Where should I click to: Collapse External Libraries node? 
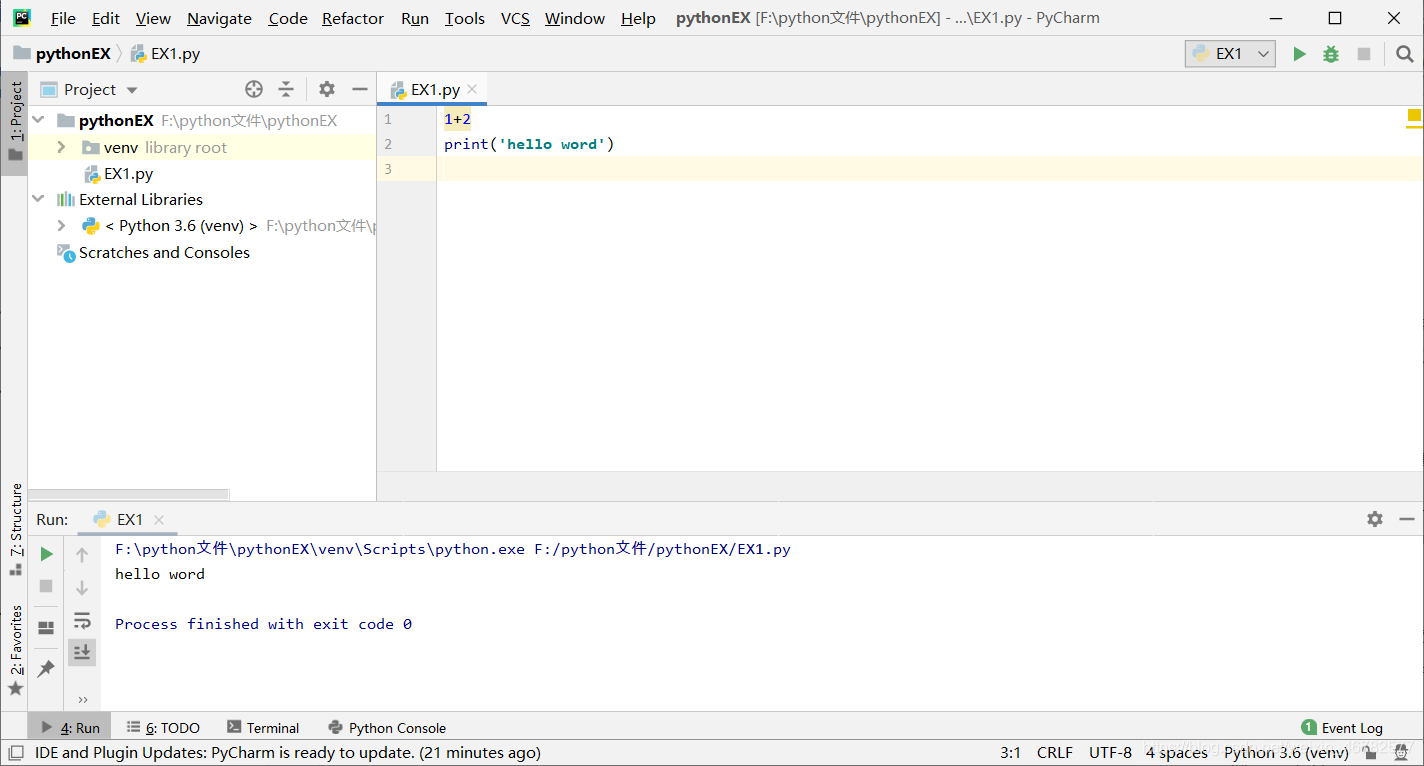click(x=38, y=199)
